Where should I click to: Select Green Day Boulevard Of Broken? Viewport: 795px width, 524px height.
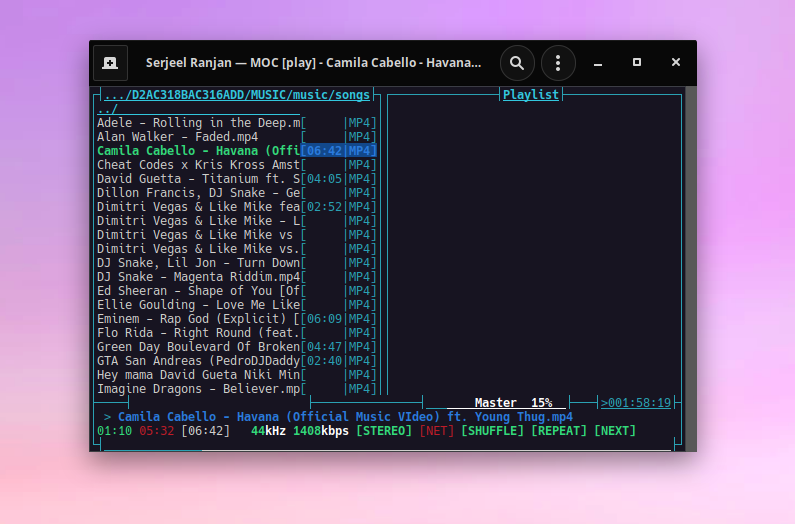click(x=236, y=346)
